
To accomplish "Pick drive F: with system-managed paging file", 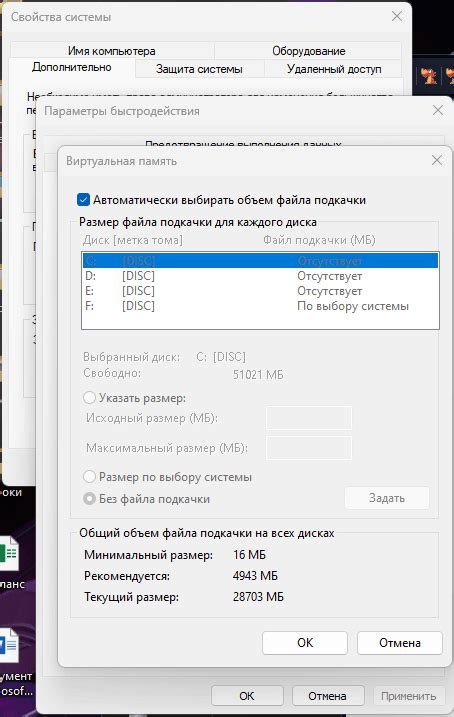I will tap(260, 306).
